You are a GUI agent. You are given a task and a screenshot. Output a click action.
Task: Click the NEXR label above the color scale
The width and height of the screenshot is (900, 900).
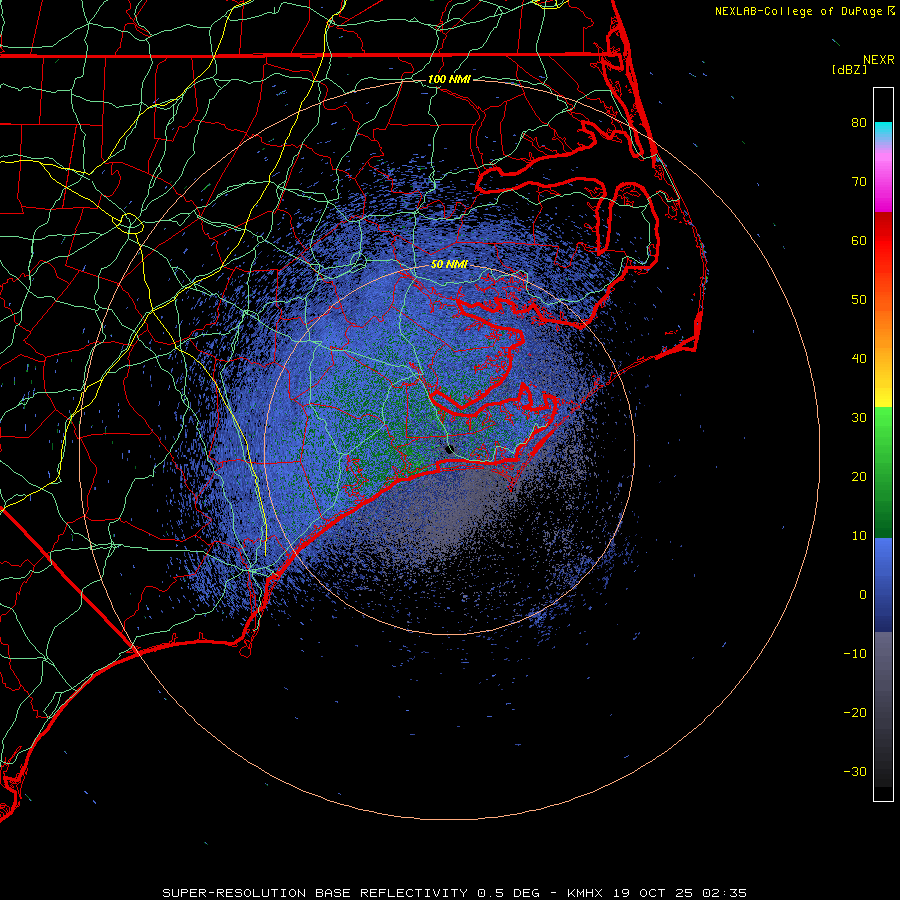click(879, 60)
